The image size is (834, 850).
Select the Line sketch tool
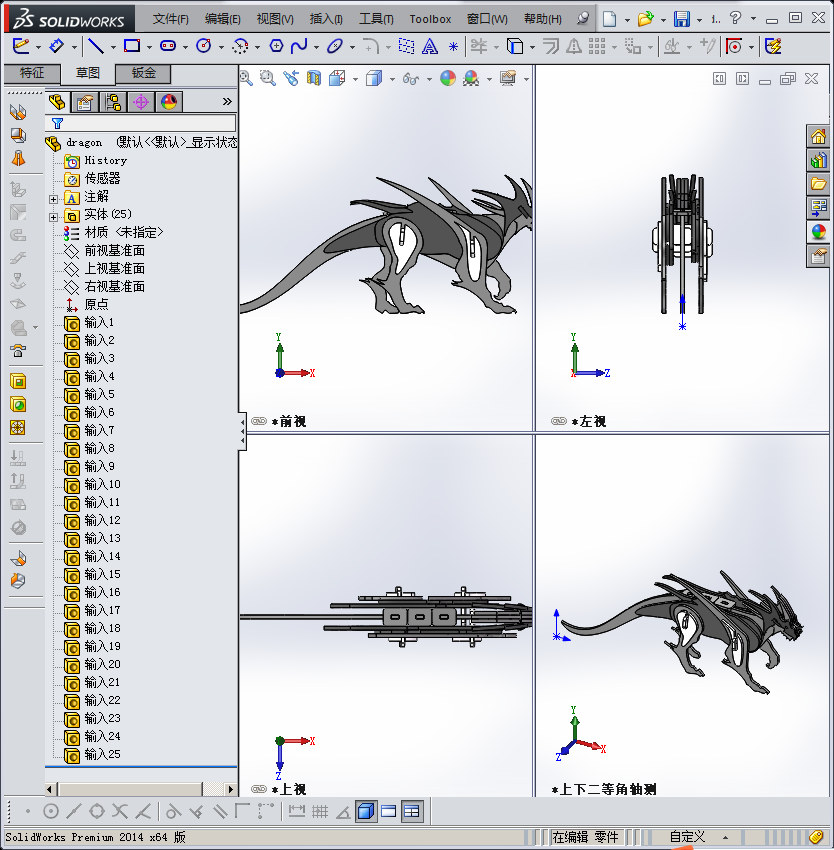click(x=95, y=46)
